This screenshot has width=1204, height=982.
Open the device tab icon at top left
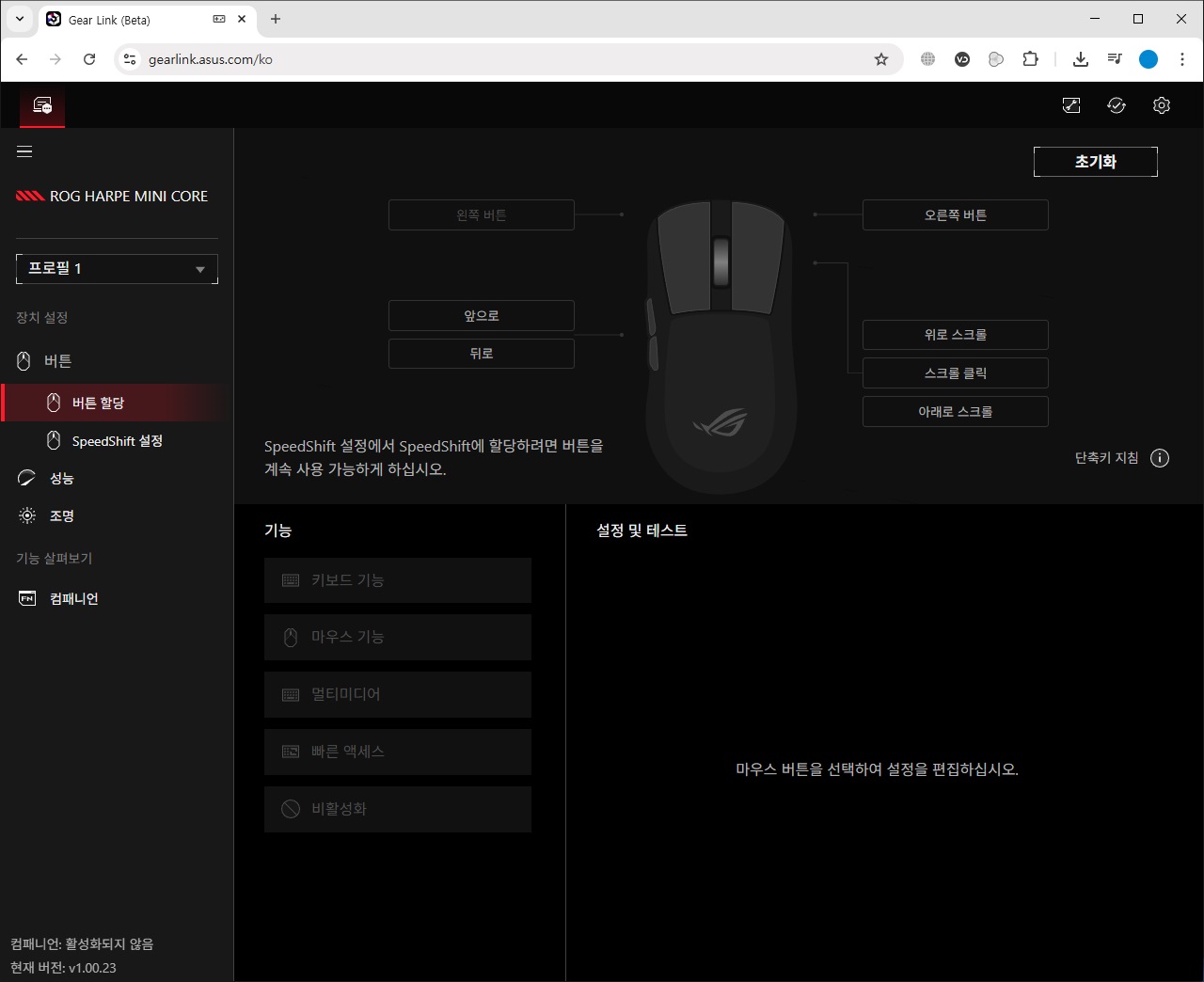(x=42, y=105)
